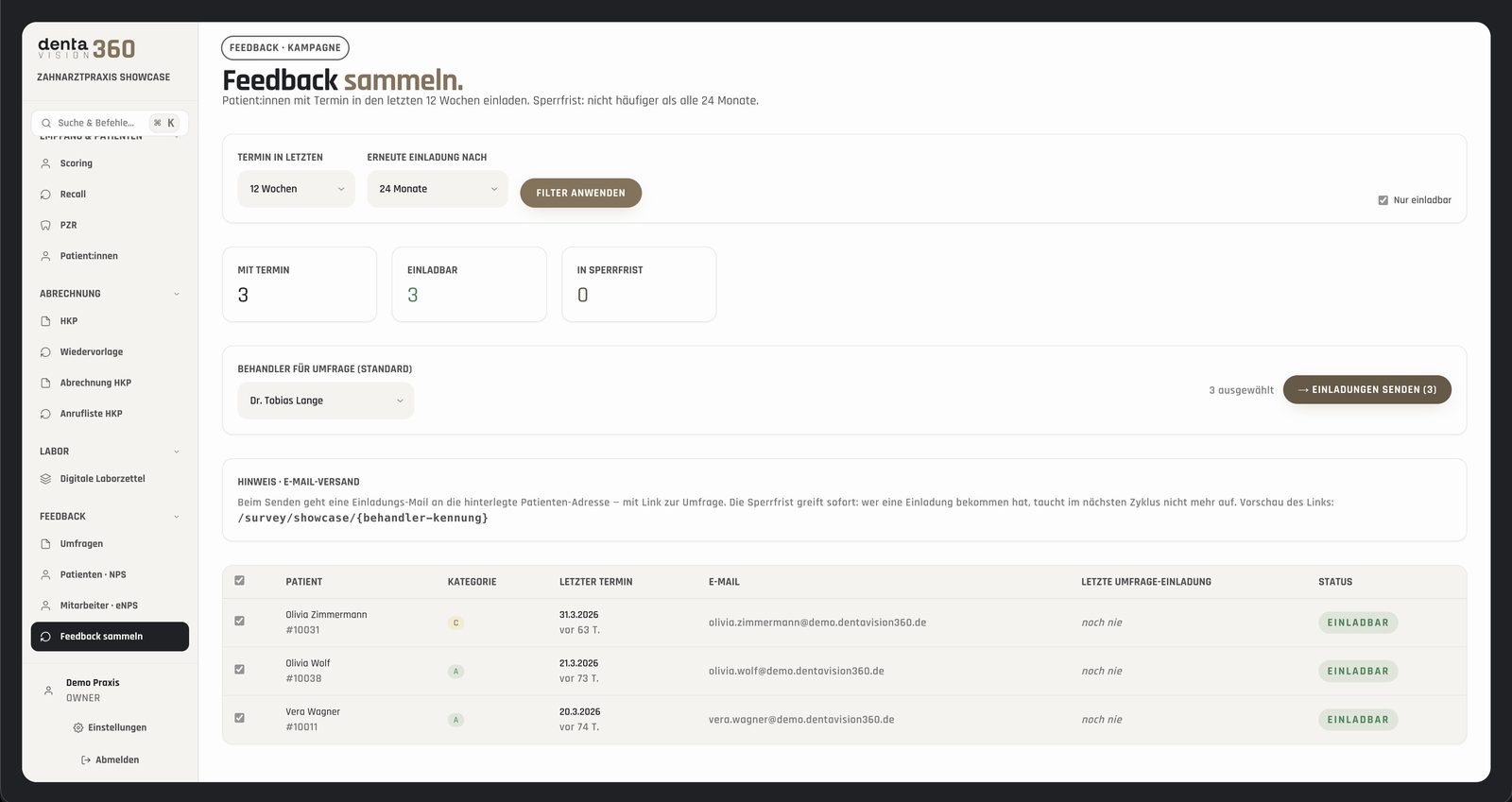Click the Patienten · NPS icon

click(x=45, y=575)
